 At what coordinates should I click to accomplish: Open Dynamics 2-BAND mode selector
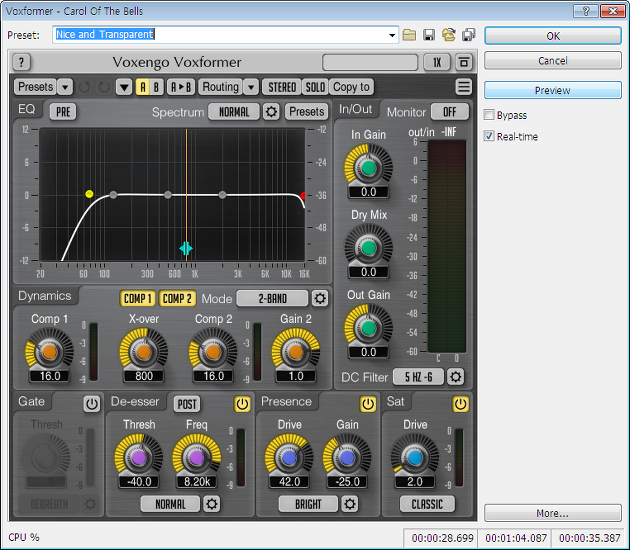pos(272,299)
